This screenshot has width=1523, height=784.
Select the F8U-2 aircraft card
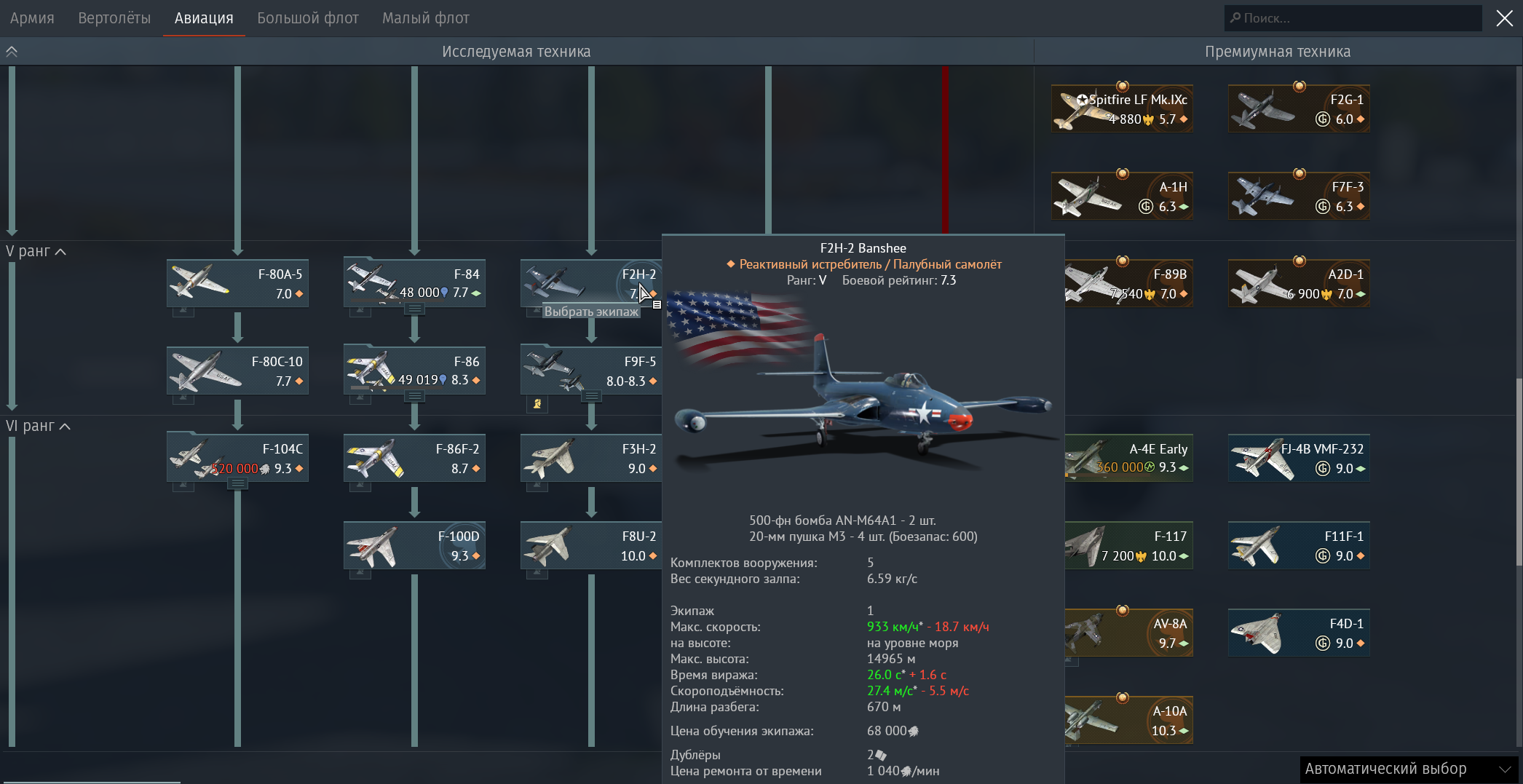590,545
